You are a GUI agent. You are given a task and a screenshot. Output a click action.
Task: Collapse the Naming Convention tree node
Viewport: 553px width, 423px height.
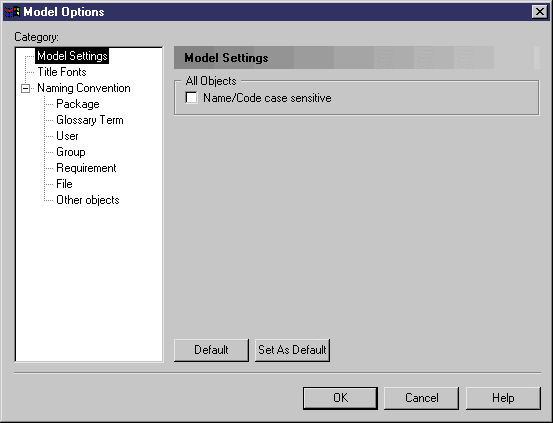(25, 88)
